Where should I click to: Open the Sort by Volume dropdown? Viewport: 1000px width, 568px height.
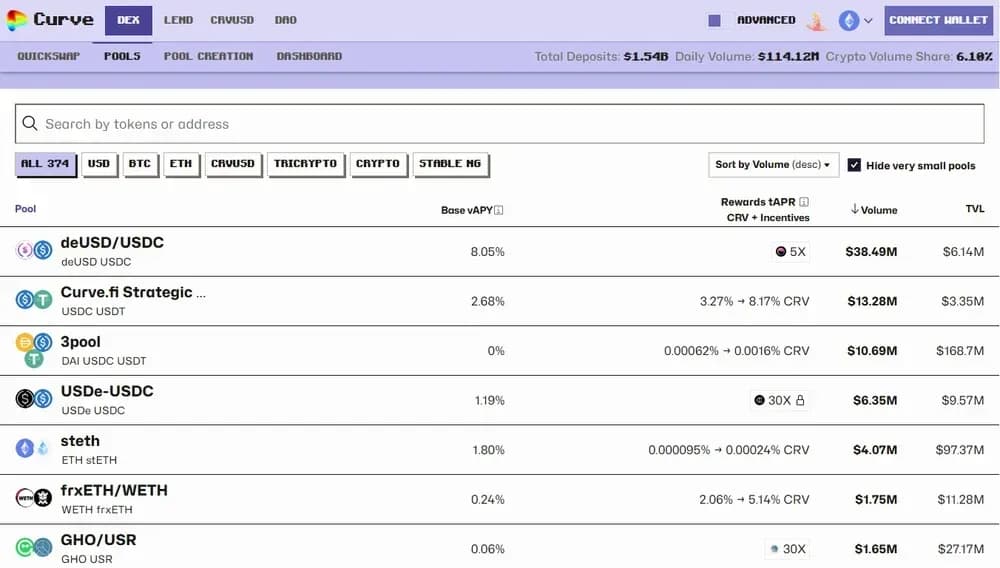coord(773,164)
